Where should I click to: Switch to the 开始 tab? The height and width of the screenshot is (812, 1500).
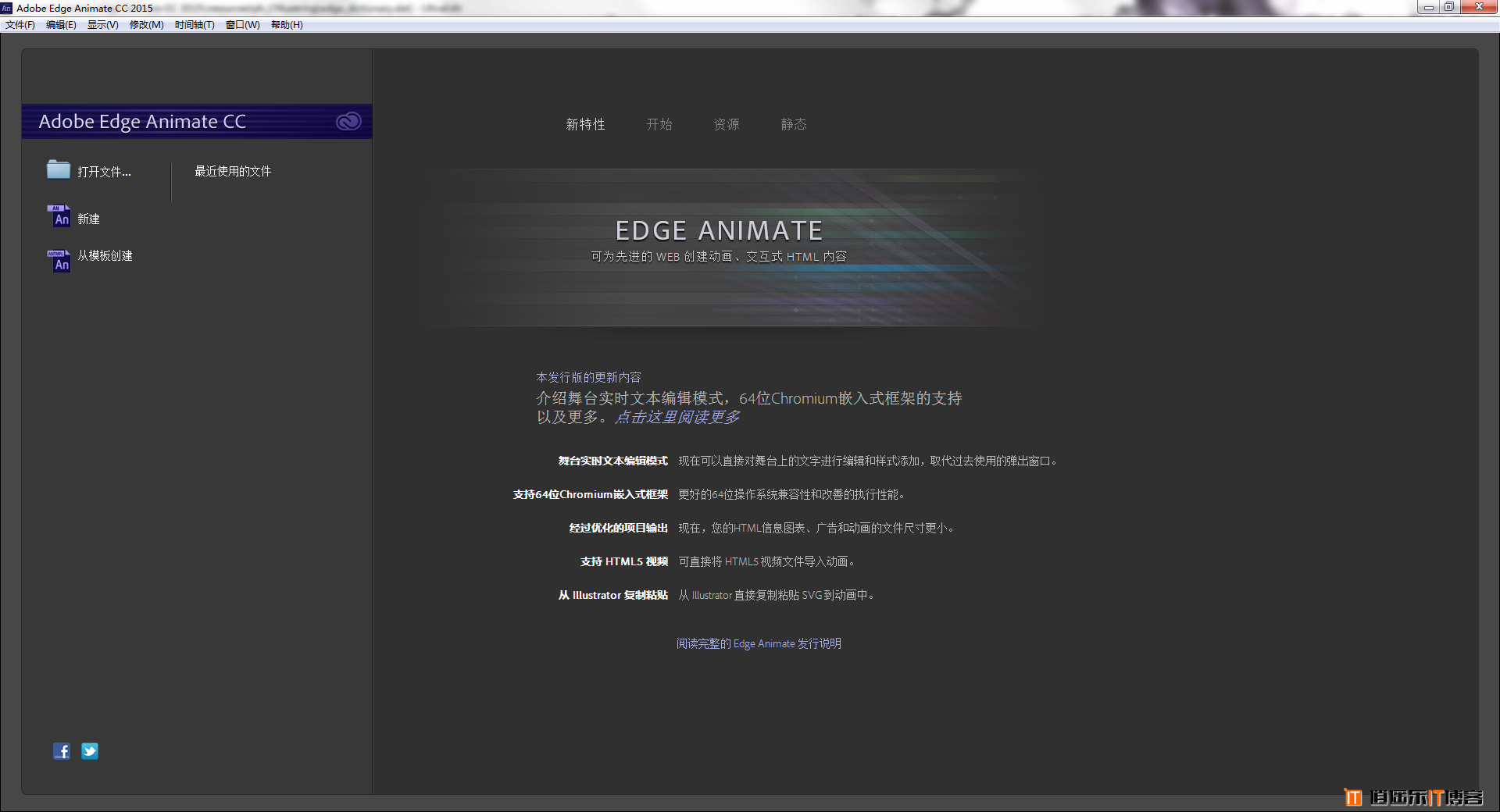point(659,124)
